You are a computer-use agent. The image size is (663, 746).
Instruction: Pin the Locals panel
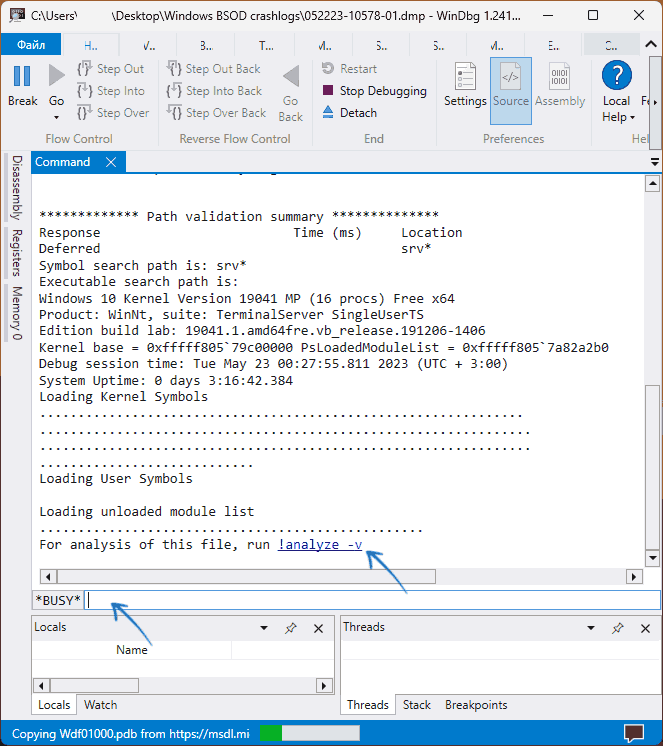(x=291, y=628)
